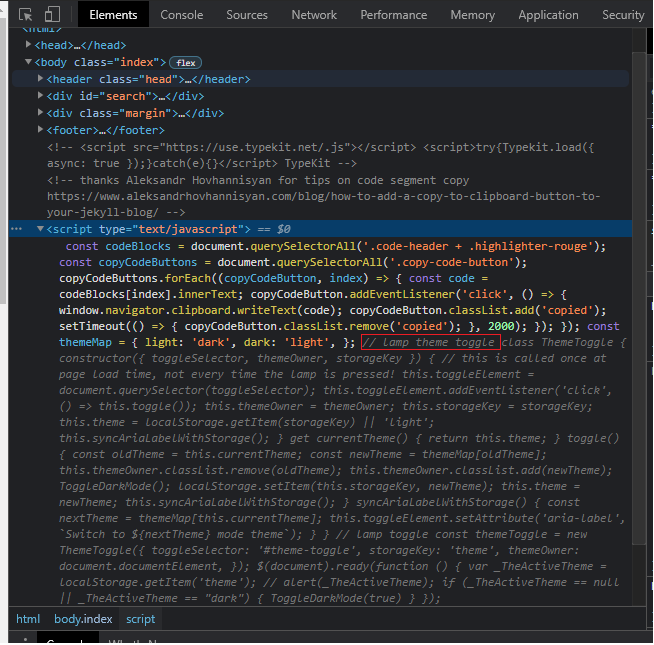
Task: Collapse the body class index node
Action: click(x=28, y=62)
